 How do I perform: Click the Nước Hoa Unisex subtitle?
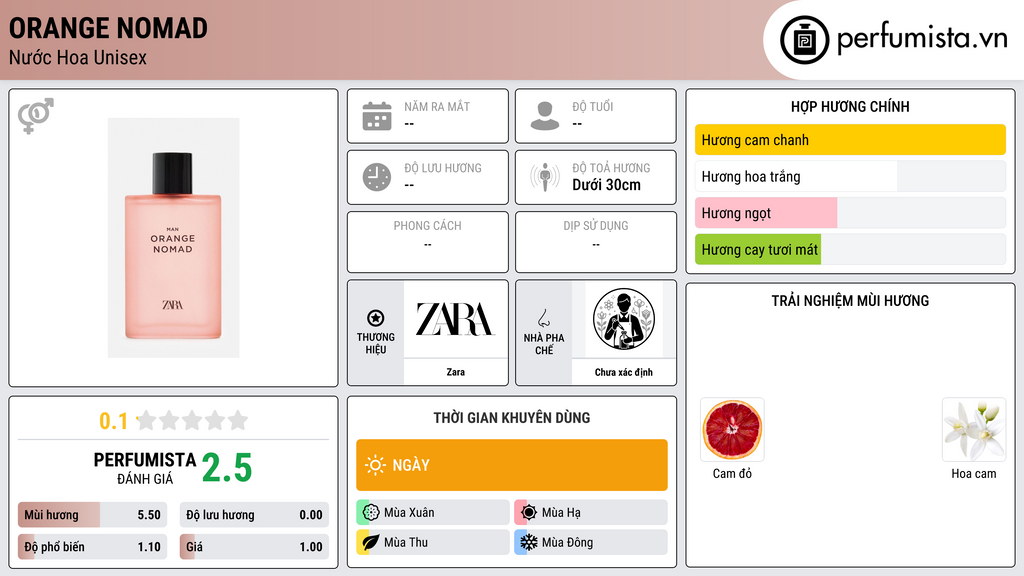(x=78, y=57)
